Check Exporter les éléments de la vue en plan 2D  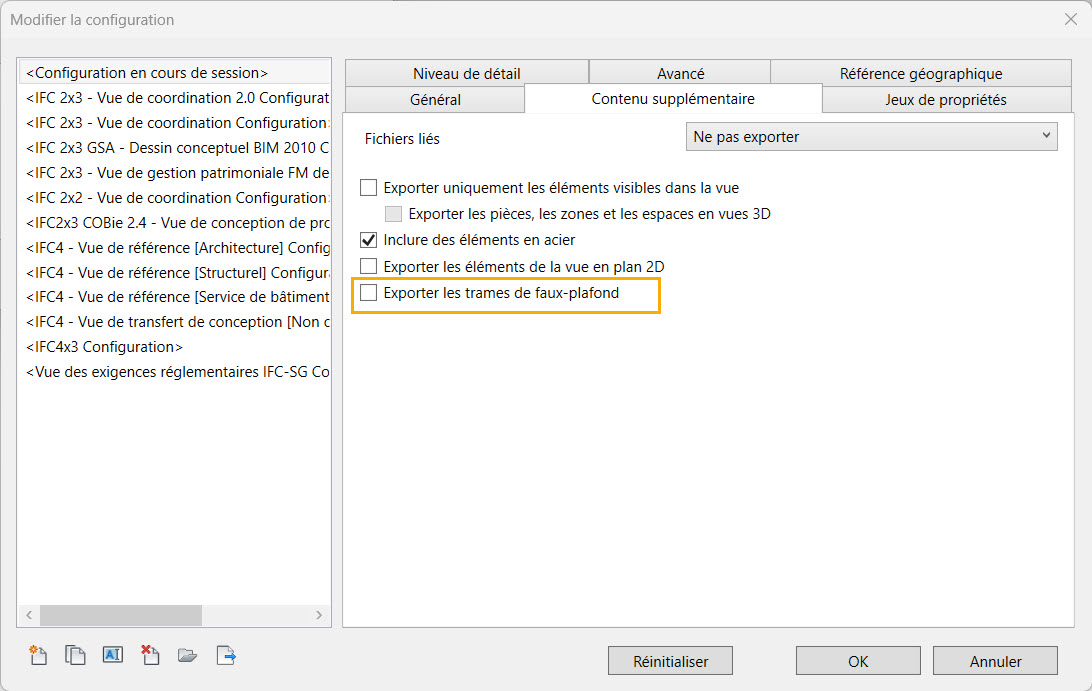click(x=369, y=266)
